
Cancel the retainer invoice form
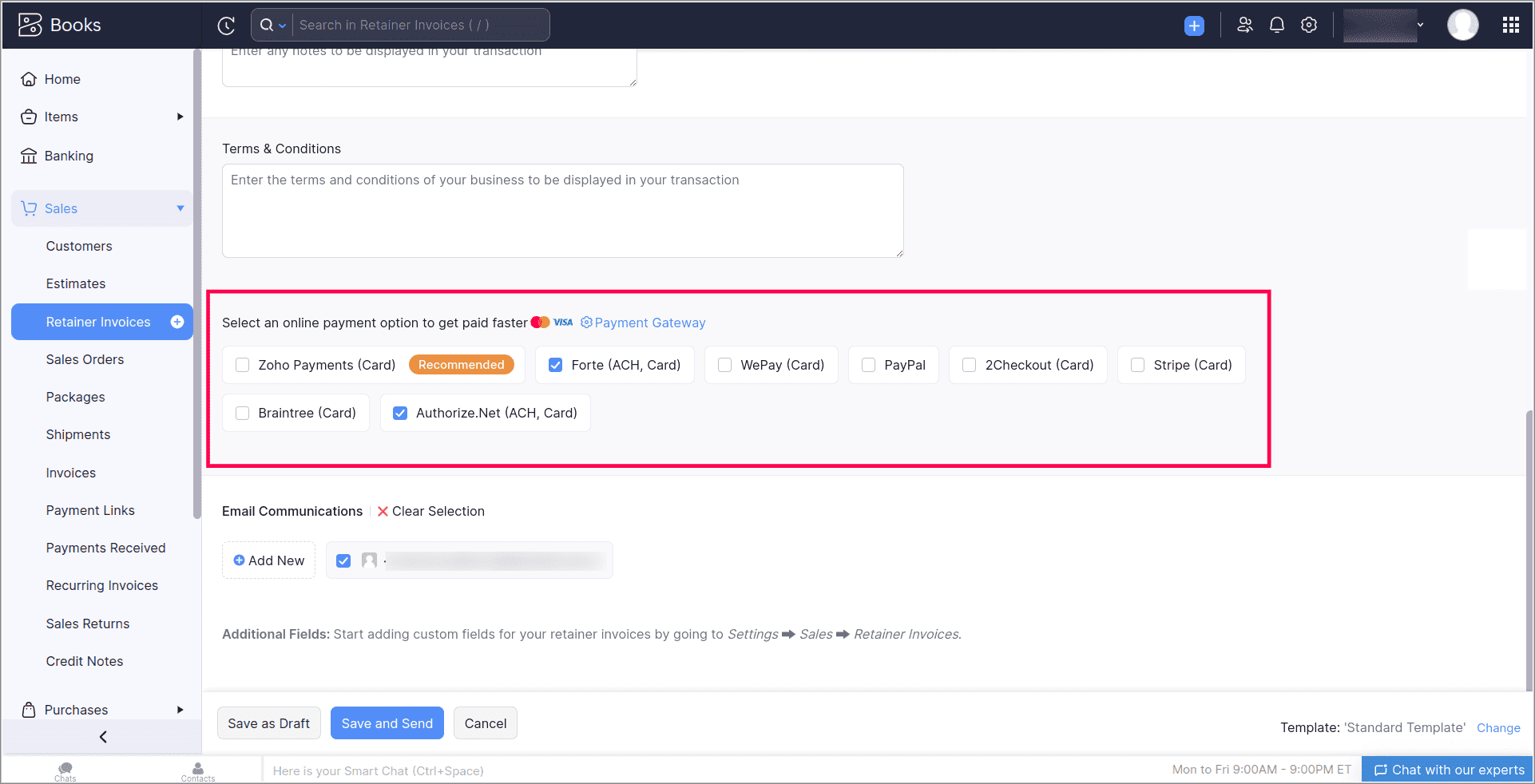click(x=486, y=723)
